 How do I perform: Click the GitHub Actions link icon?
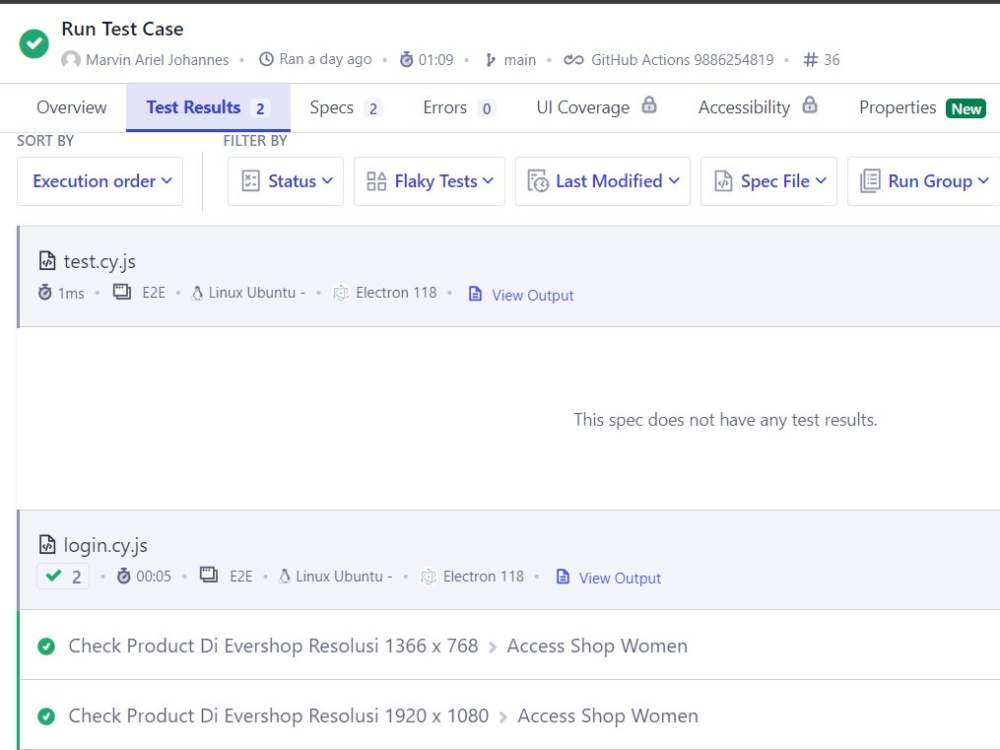tap(573, 60)
